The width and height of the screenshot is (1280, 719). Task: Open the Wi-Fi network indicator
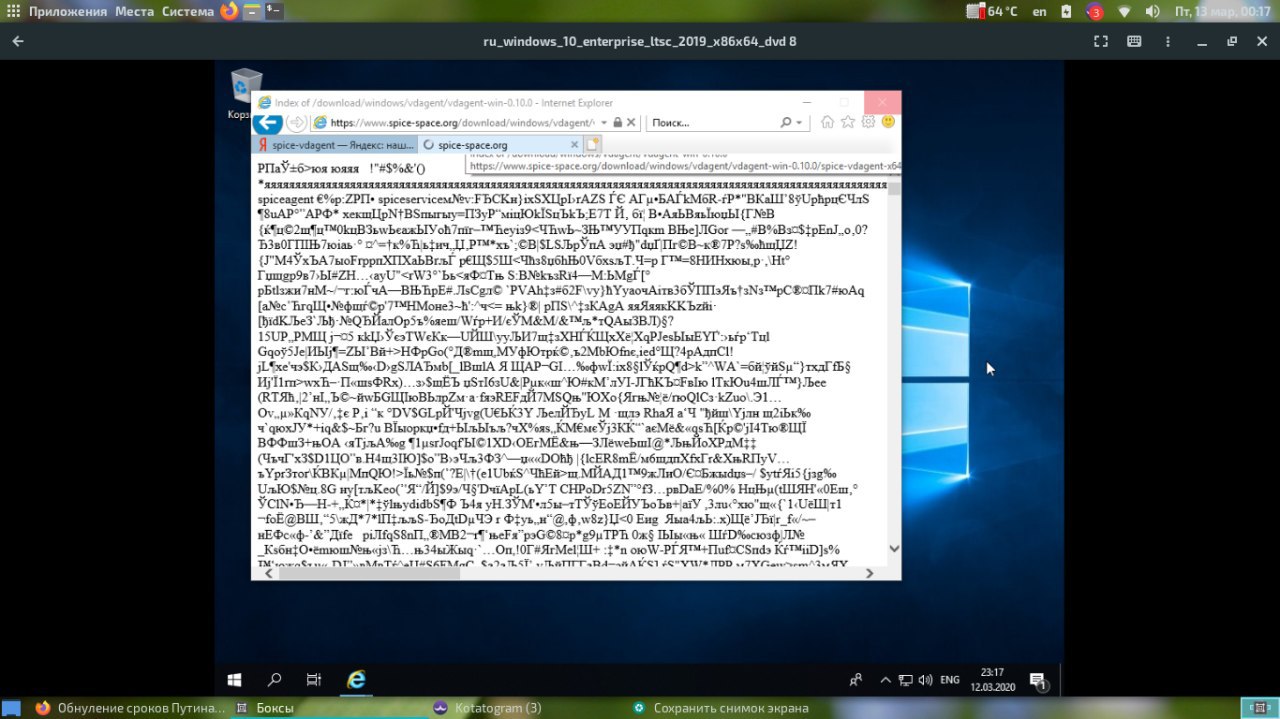(x=1124, y=12)
